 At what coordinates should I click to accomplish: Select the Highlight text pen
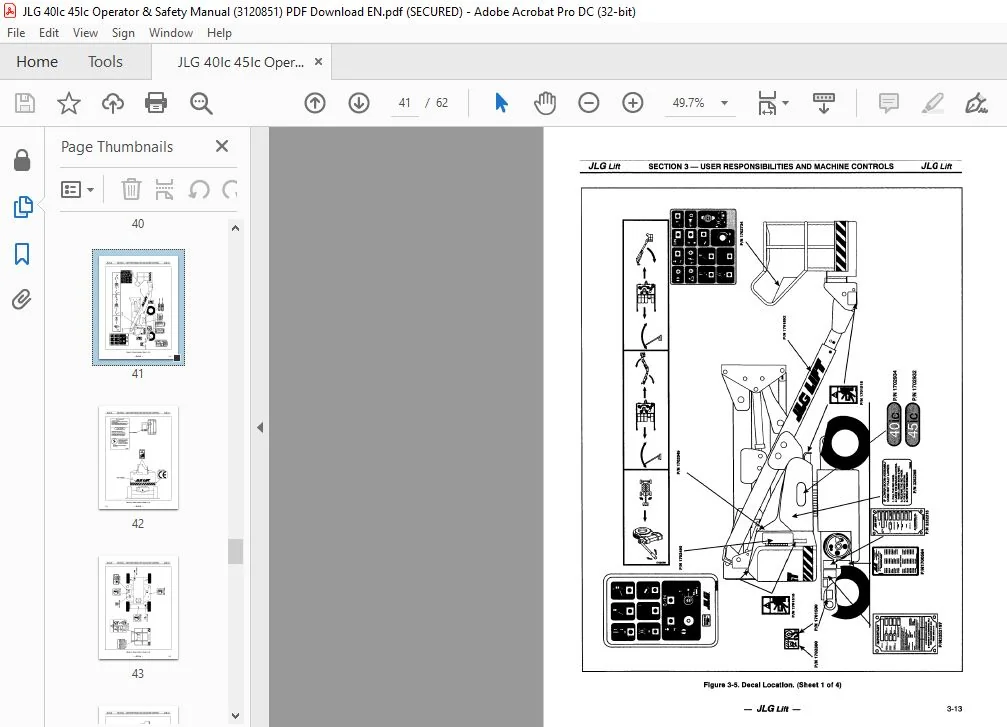[x=933, y=103]
